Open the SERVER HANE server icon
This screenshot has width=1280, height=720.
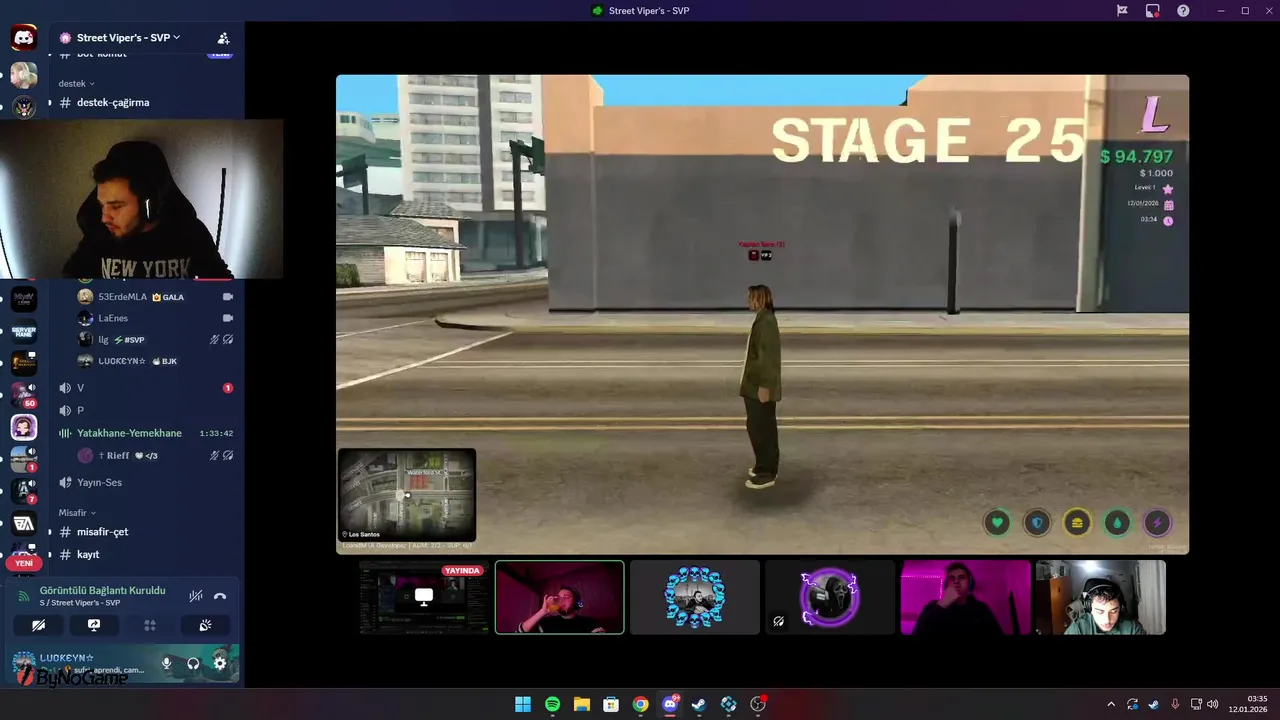24,331
